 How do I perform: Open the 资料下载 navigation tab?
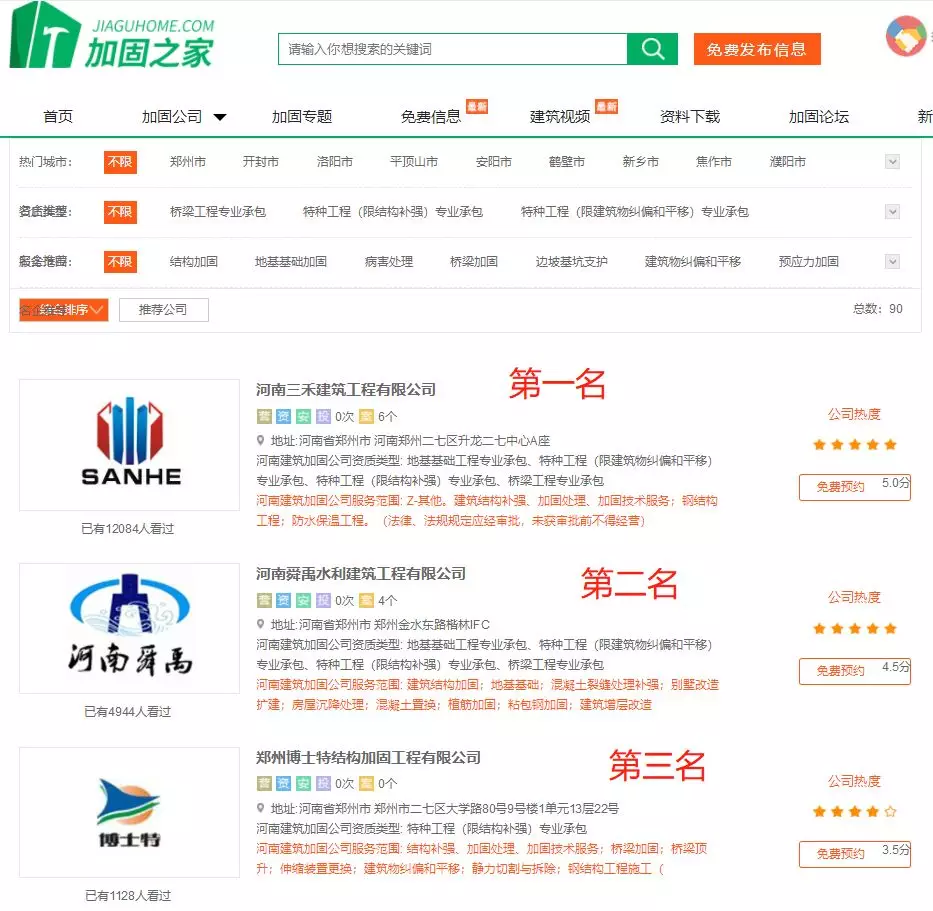tap(689, 117)
